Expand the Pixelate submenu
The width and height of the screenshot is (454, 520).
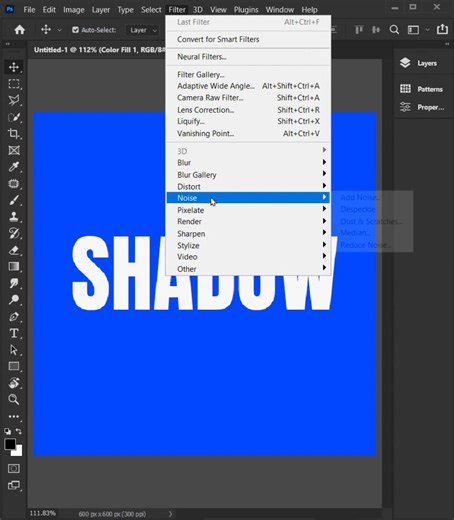click(x=248, y=210)
